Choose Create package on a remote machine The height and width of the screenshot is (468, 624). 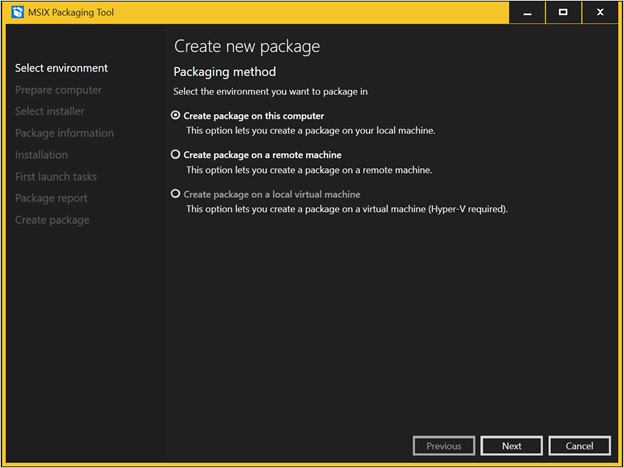click(x=175, y=154)
